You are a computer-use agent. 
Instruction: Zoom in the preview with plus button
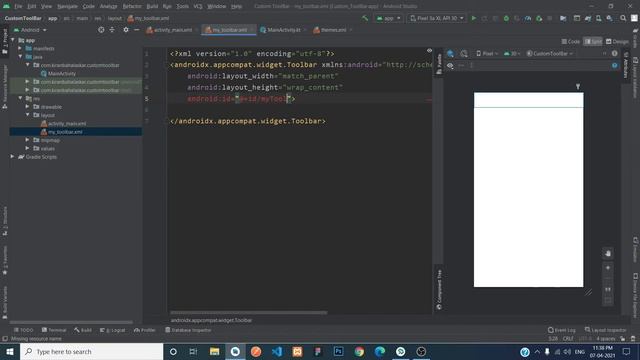(x=608, y=268)
